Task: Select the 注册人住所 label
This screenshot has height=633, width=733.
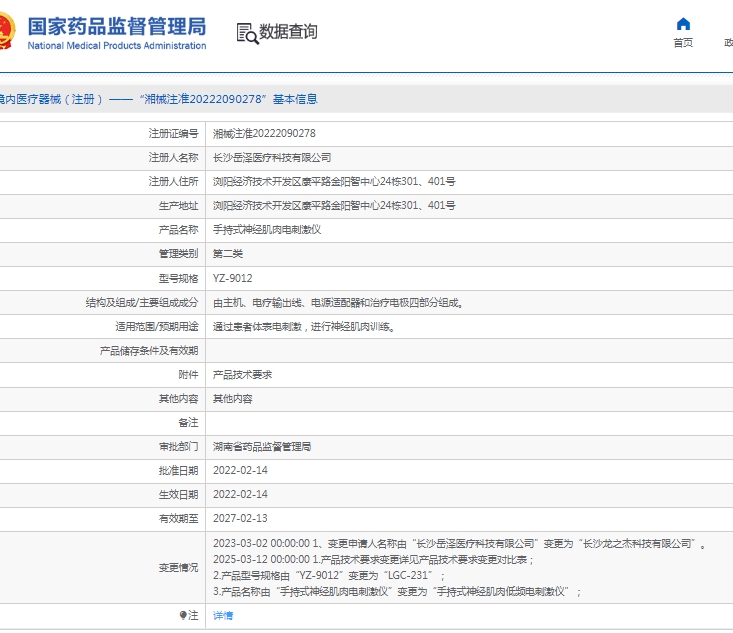Action: [x=173, y=181]
